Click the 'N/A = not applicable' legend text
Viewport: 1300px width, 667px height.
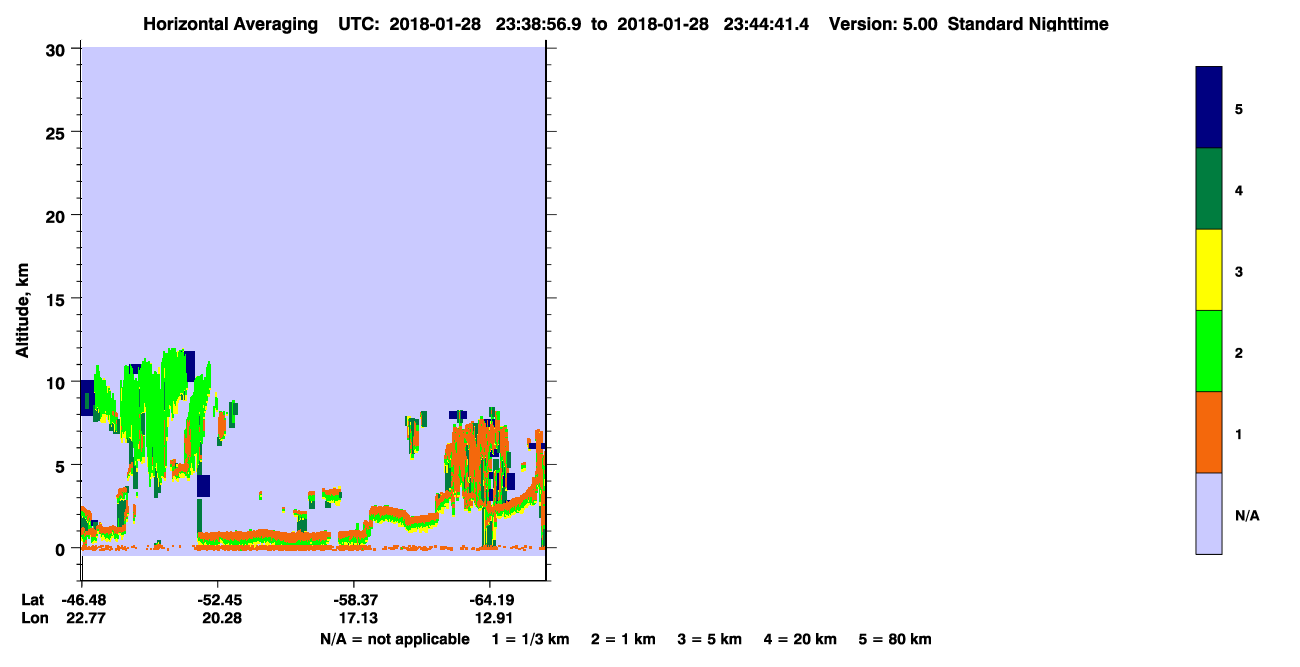pyautogui.click(x=394, y=639)
